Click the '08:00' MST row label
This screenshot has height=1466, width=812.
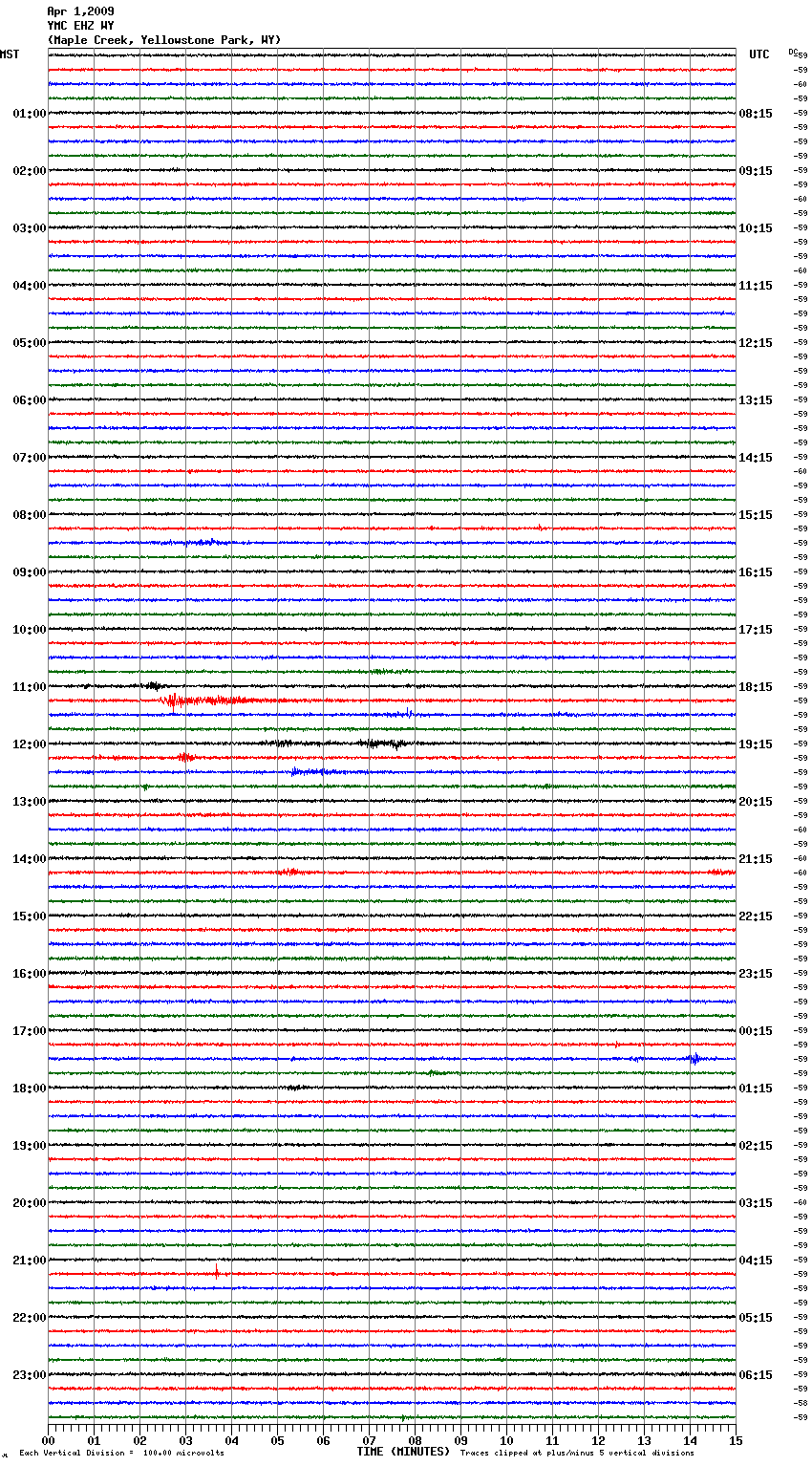point(30,515)
